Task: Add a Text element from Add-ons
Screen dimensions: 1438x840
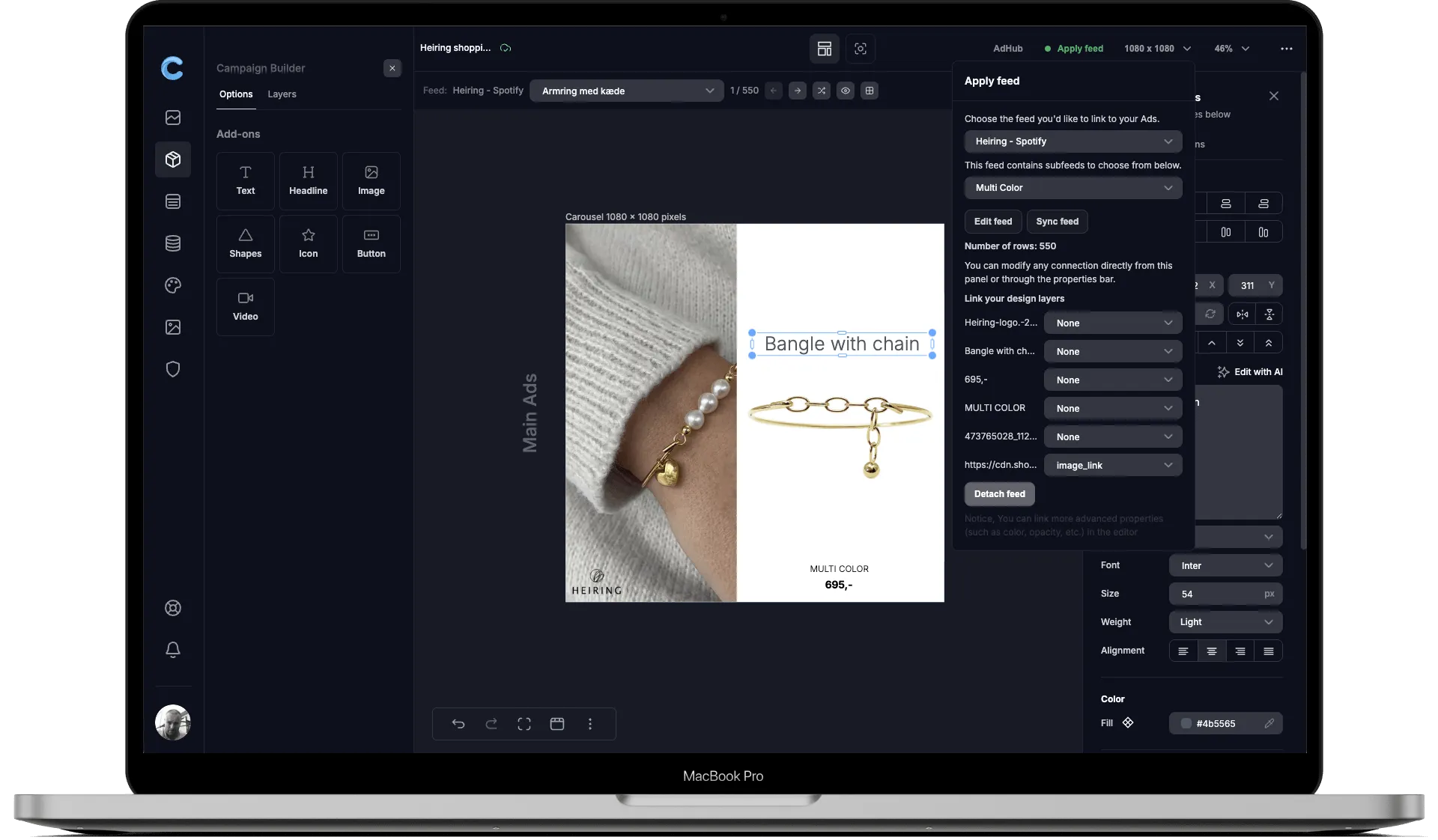Action: pos(245,180)
